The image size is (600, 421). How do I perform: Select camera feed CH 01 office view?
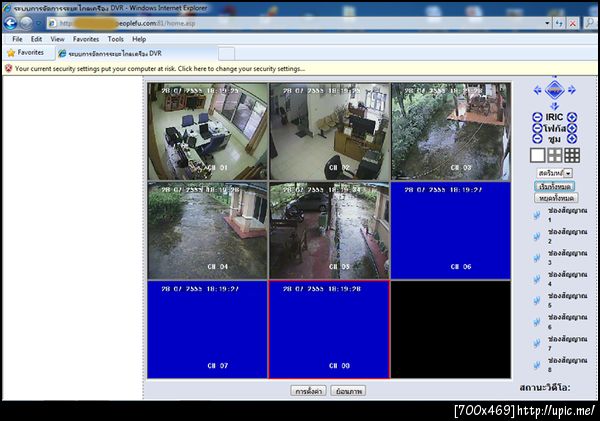click(x=208, y=131)
